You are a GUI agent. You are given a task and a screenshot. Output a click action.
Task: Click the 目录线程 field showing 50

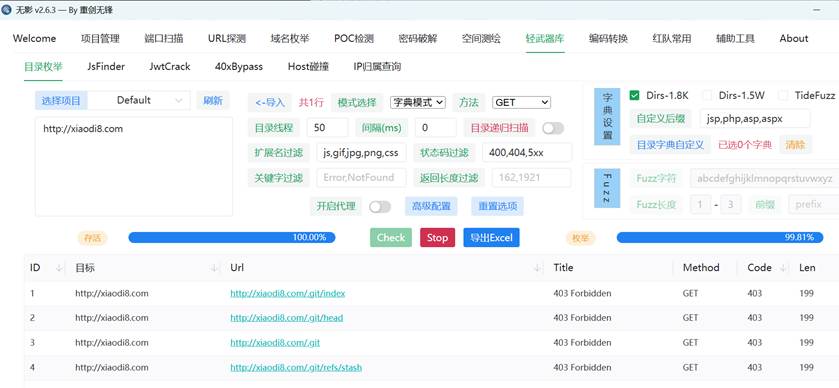[327, 128]
